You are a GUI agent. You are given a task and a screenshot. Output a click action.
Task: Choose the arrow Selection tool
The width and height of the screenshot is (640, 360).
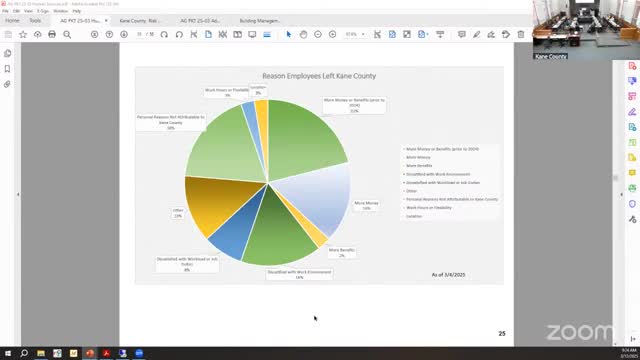tap(289, 34)
